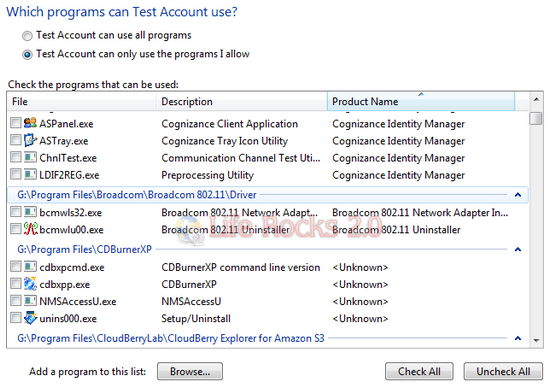Select the cdbxpp.exe CDBurnerXP icon

[x=30, y=284]
